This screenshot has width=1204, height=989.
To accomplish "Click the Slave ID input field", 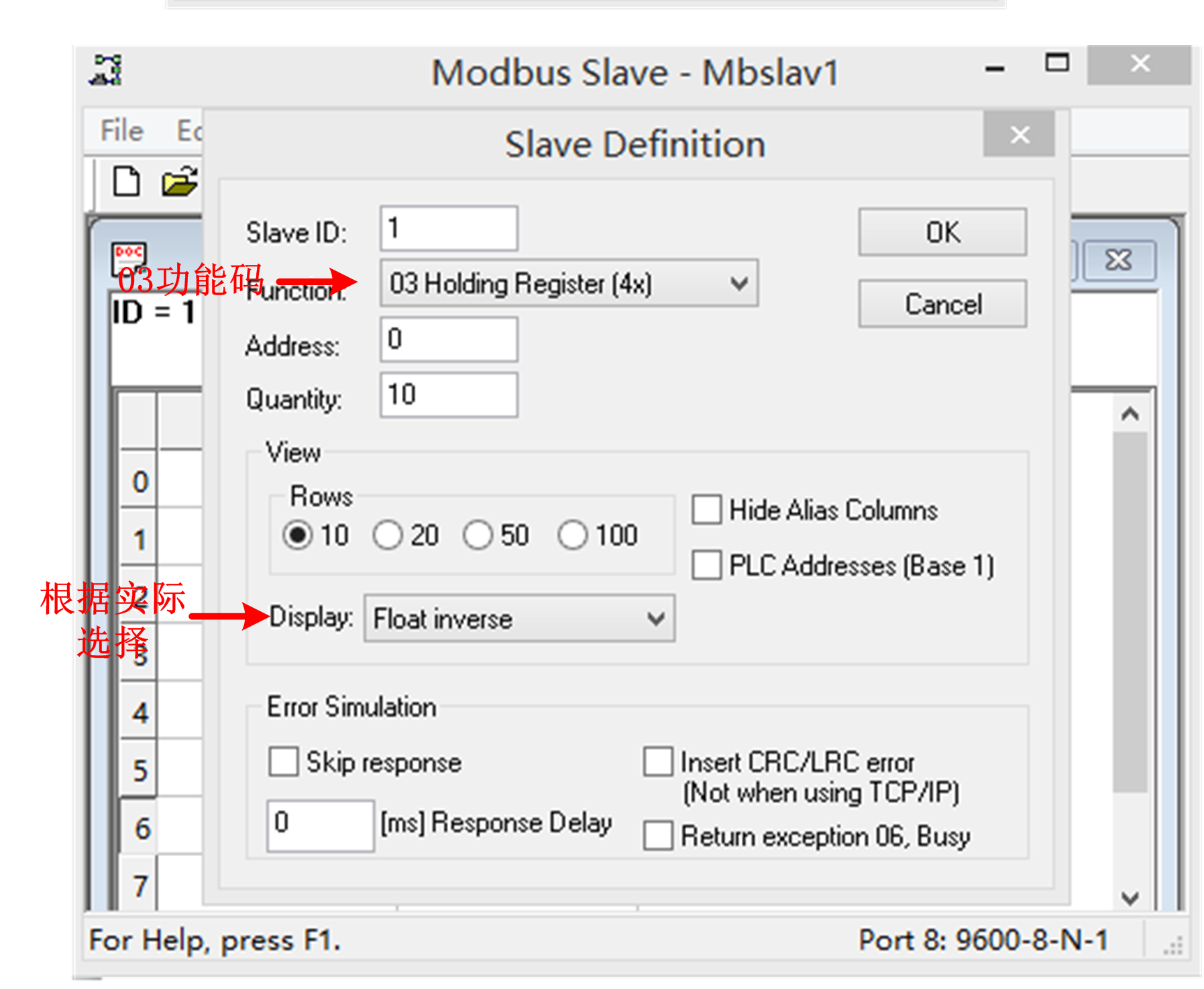I will tap(449, 229).
